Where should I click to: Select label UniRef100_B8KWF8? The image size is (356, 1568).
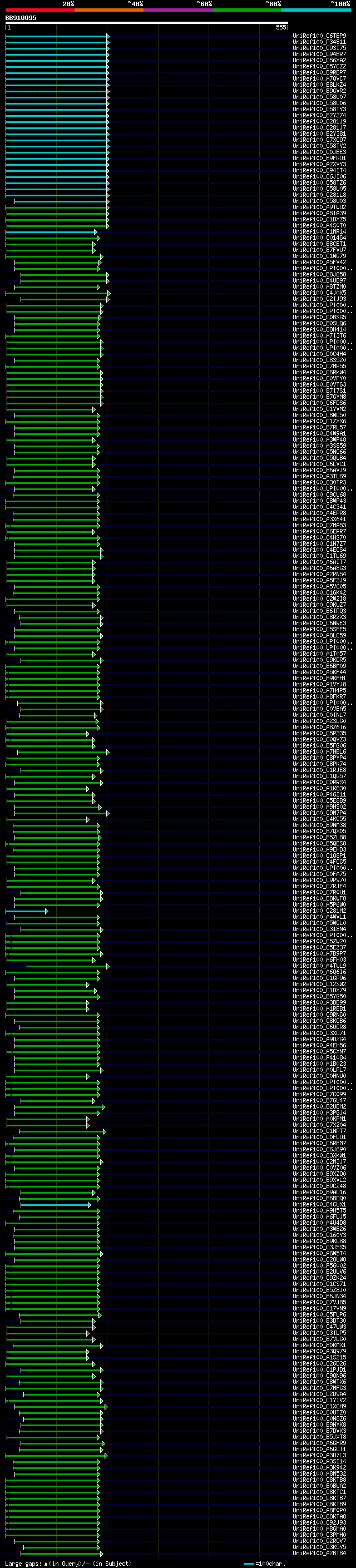pyautogui.click(x=319, y=899)
